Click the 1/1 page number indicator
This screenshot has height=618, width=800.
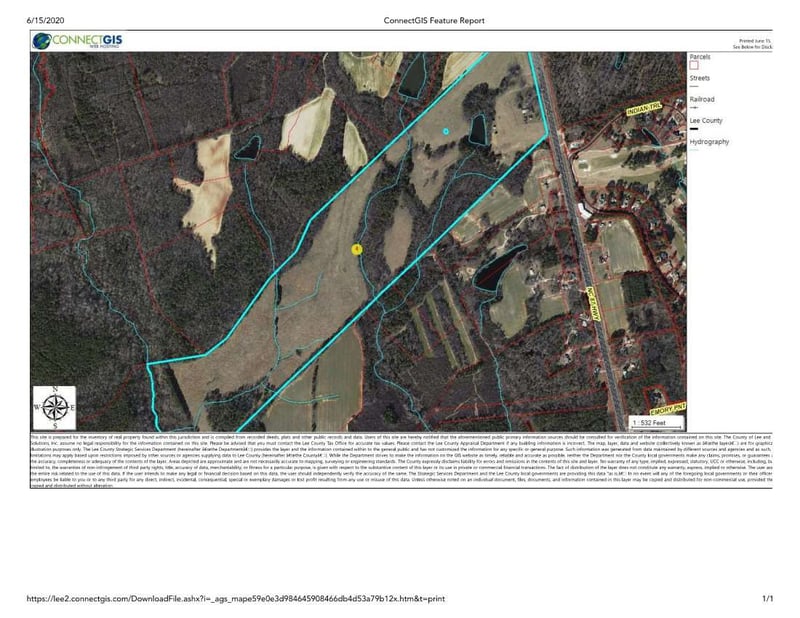pyautogui.click(x=767, y=598)
